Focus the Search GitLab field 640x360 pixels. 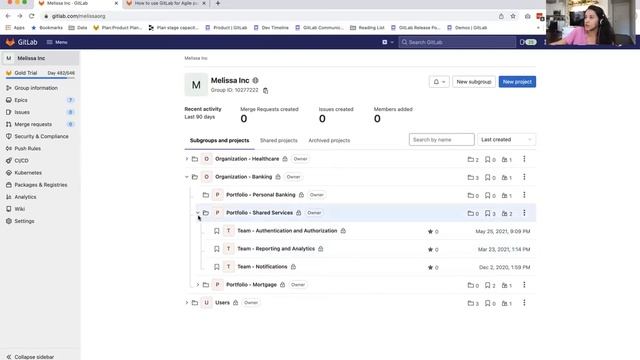point(457,42)
